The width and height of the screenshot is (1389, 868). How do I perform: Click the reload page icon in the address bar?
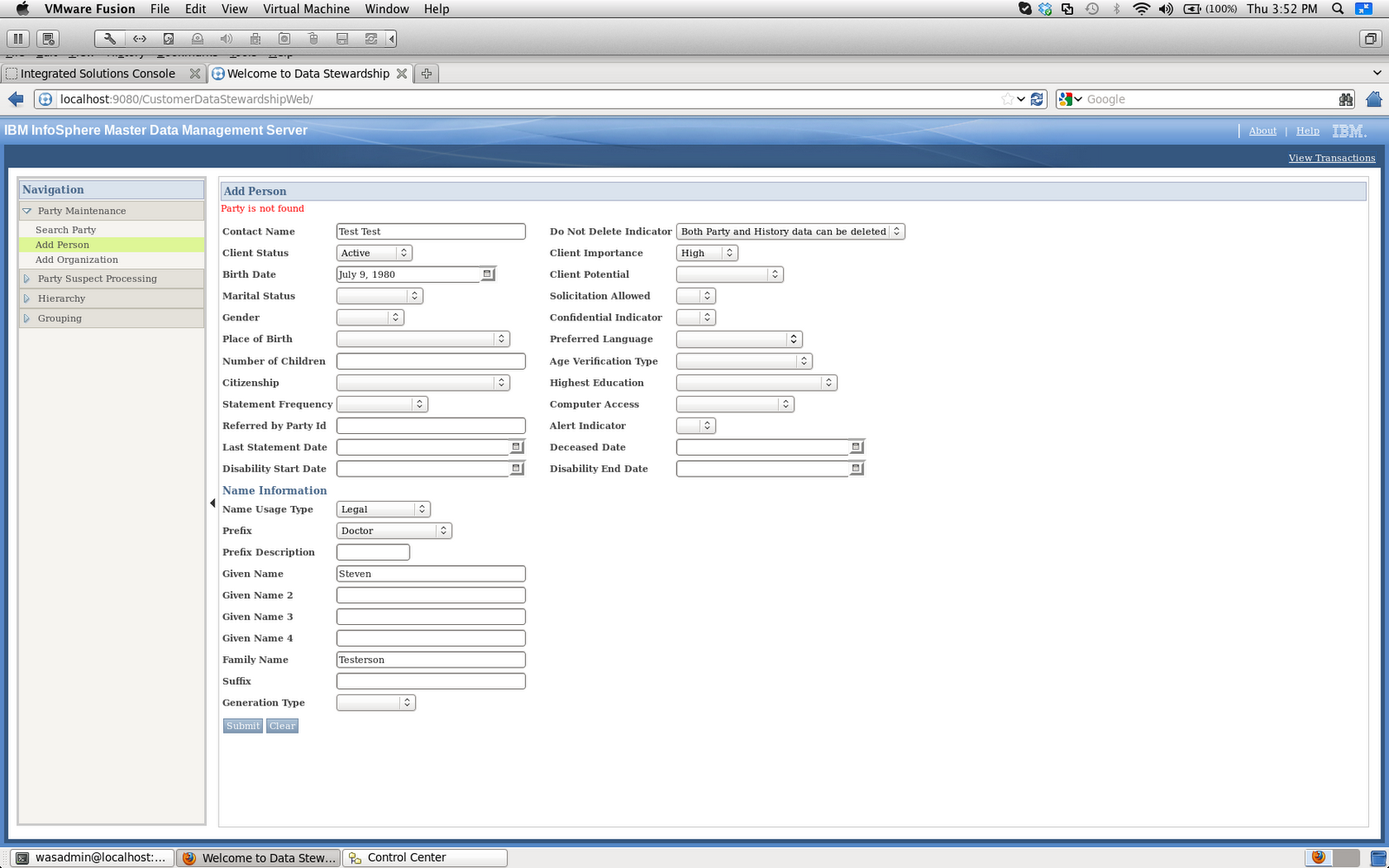coord(1037,99)
